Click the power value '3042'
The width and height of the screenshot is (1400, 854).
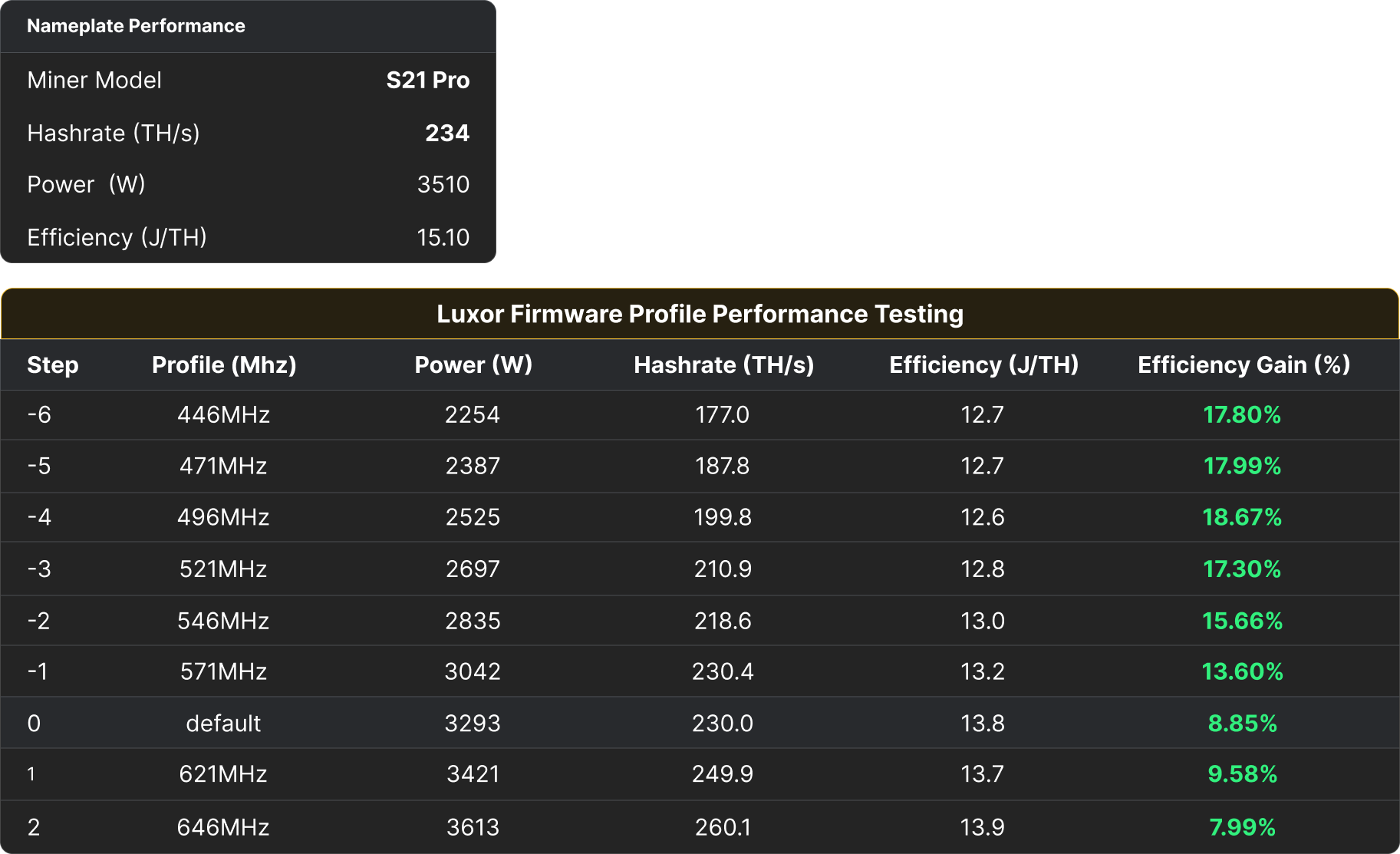tap(473, 671)
